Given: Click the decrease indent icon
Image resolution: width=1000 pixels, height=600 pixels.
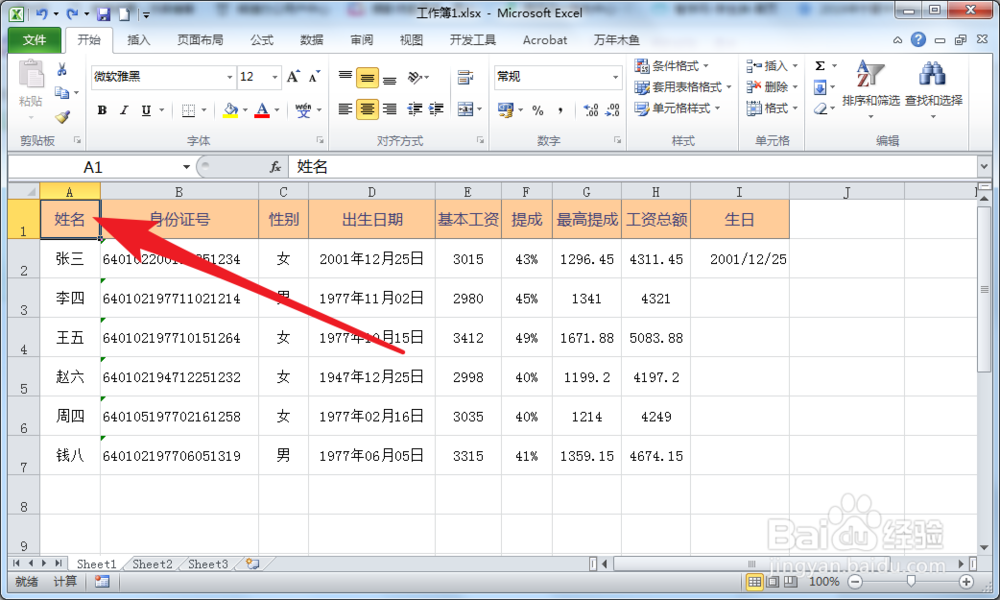Looking at the screenshot, I should (415, 110).
